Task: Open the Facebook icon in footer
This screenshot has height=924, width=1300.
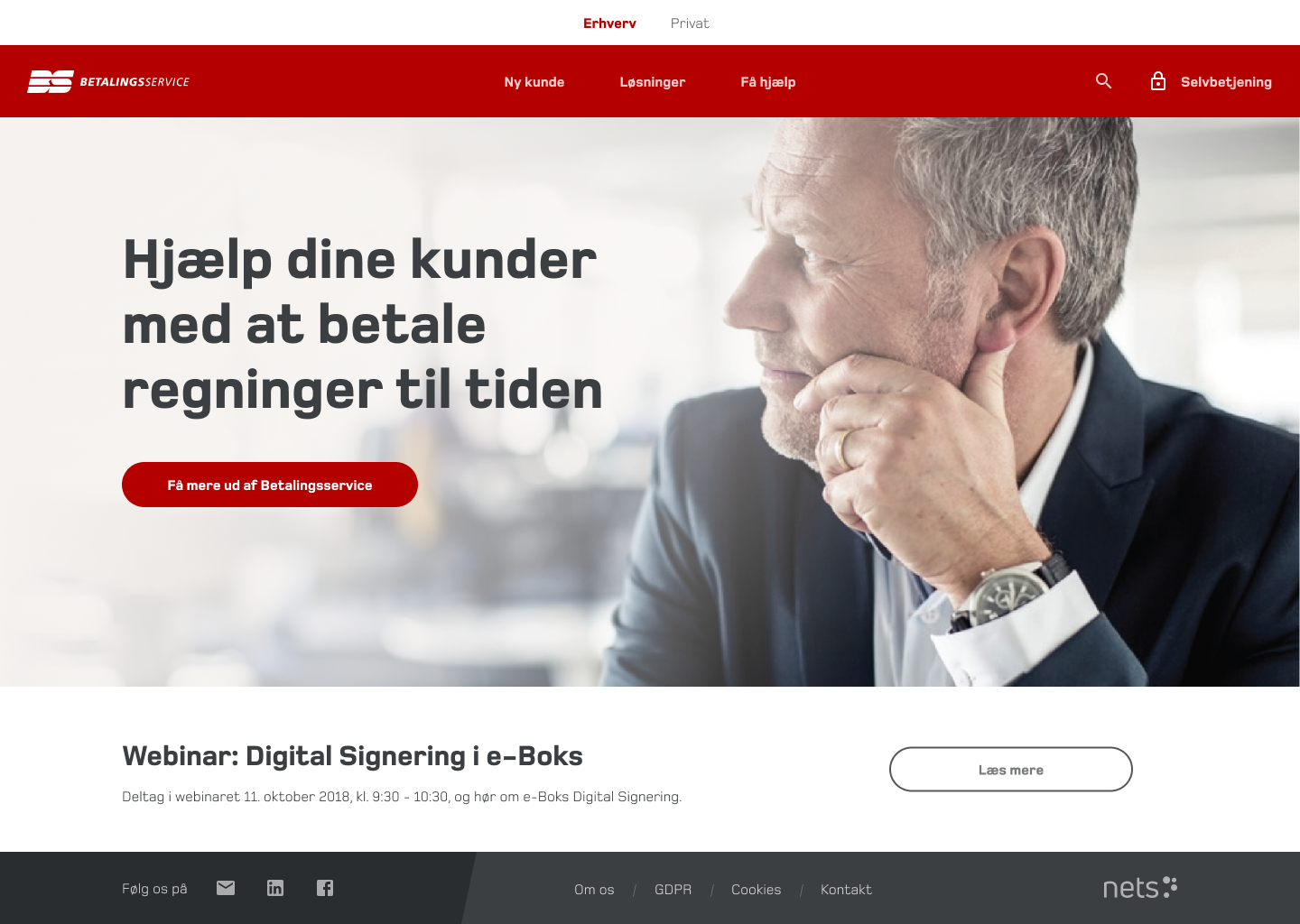Action: point(325,888)
